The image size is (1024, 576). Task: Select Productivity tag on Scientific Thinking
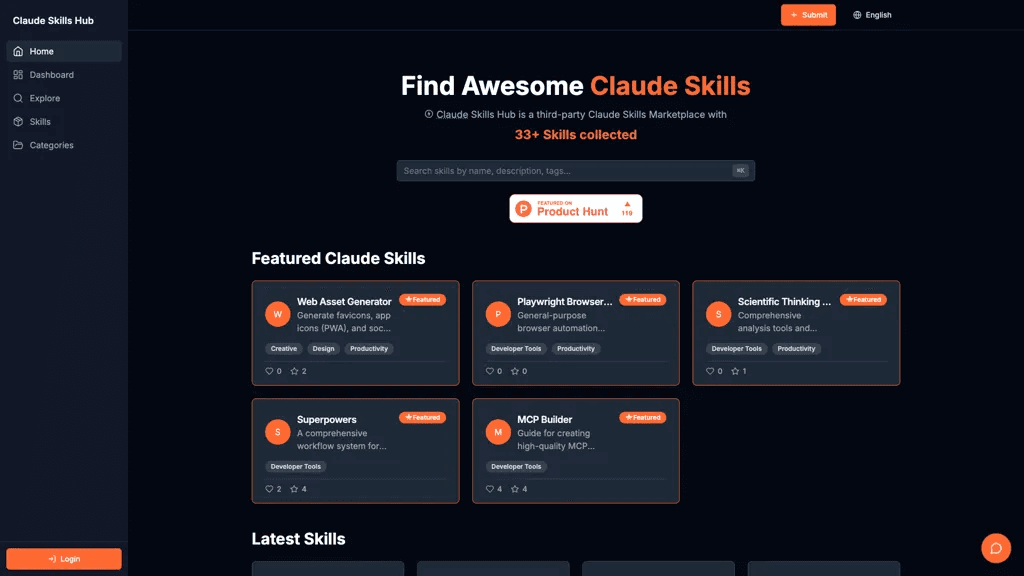tap(796, 349)
